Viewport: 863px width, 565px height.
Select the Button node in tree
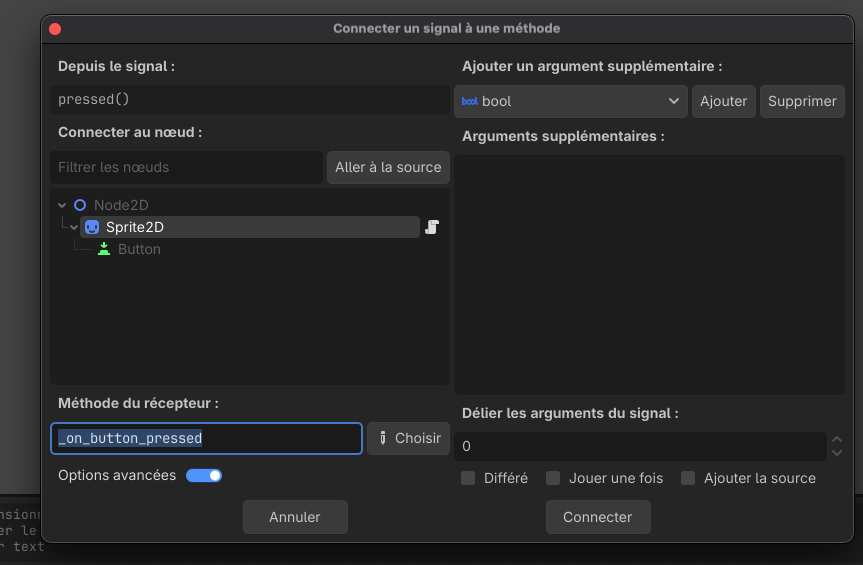139,249
